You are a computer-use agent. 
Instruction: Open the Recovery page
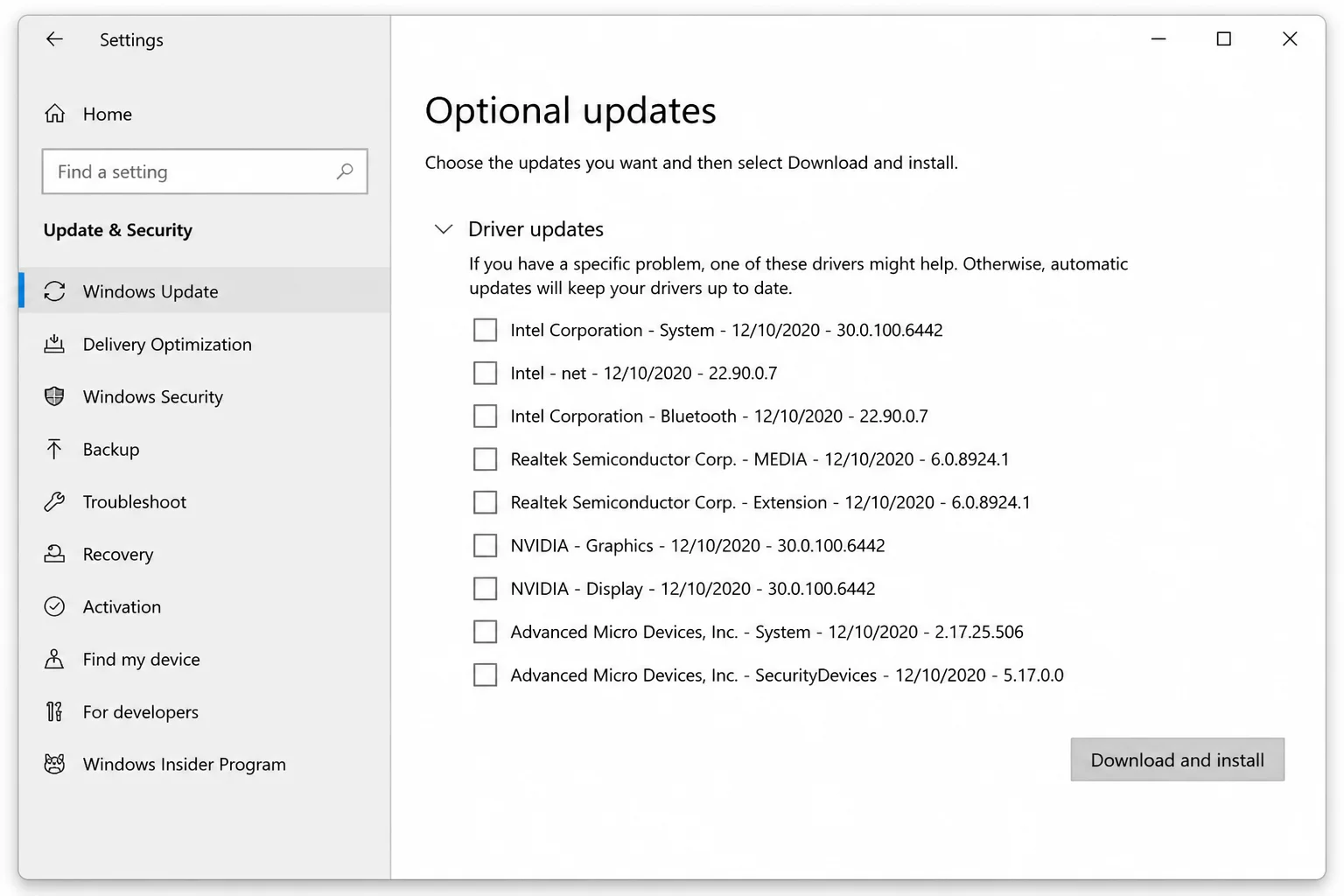204,554
